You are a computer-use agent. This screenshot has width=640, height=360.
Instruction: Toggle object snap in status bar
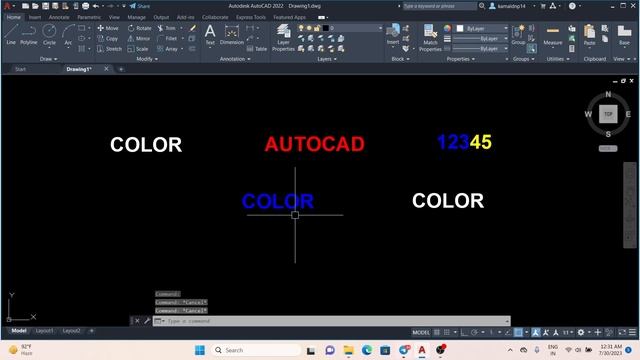(518, 332)
